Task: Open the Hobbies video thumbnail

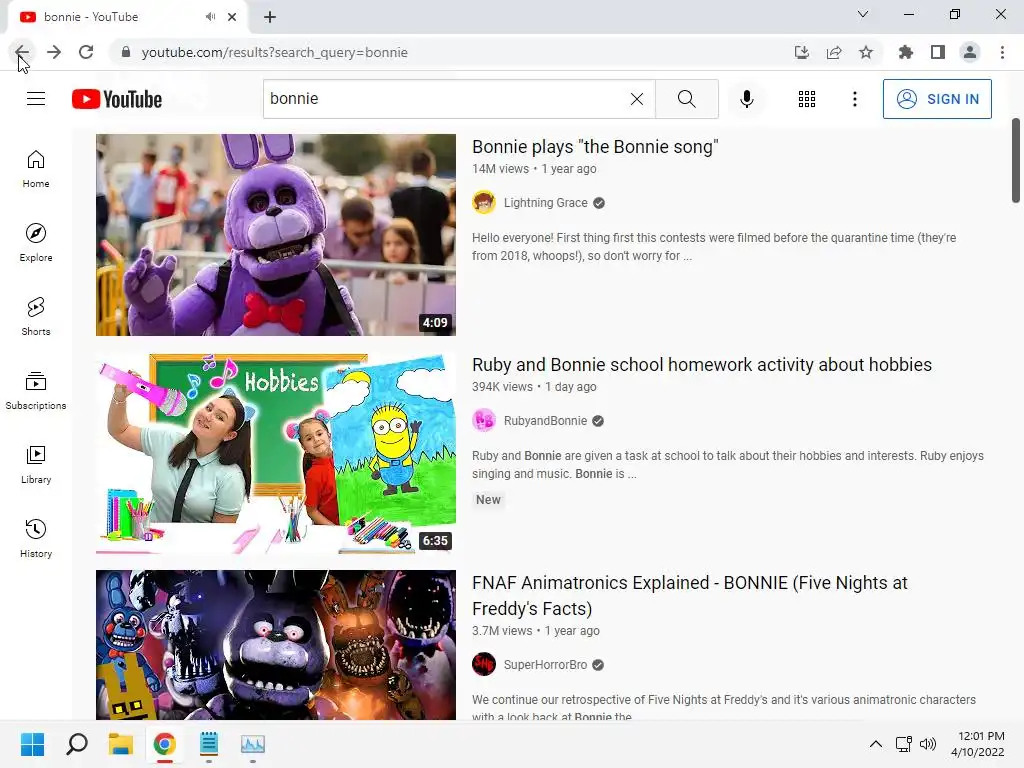Action: click(x=276, y=453)
